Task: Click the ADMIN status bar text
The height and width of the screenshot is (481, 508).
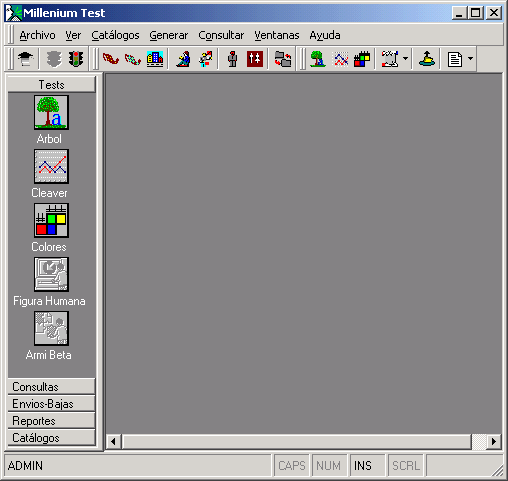Action: (25, 466)
